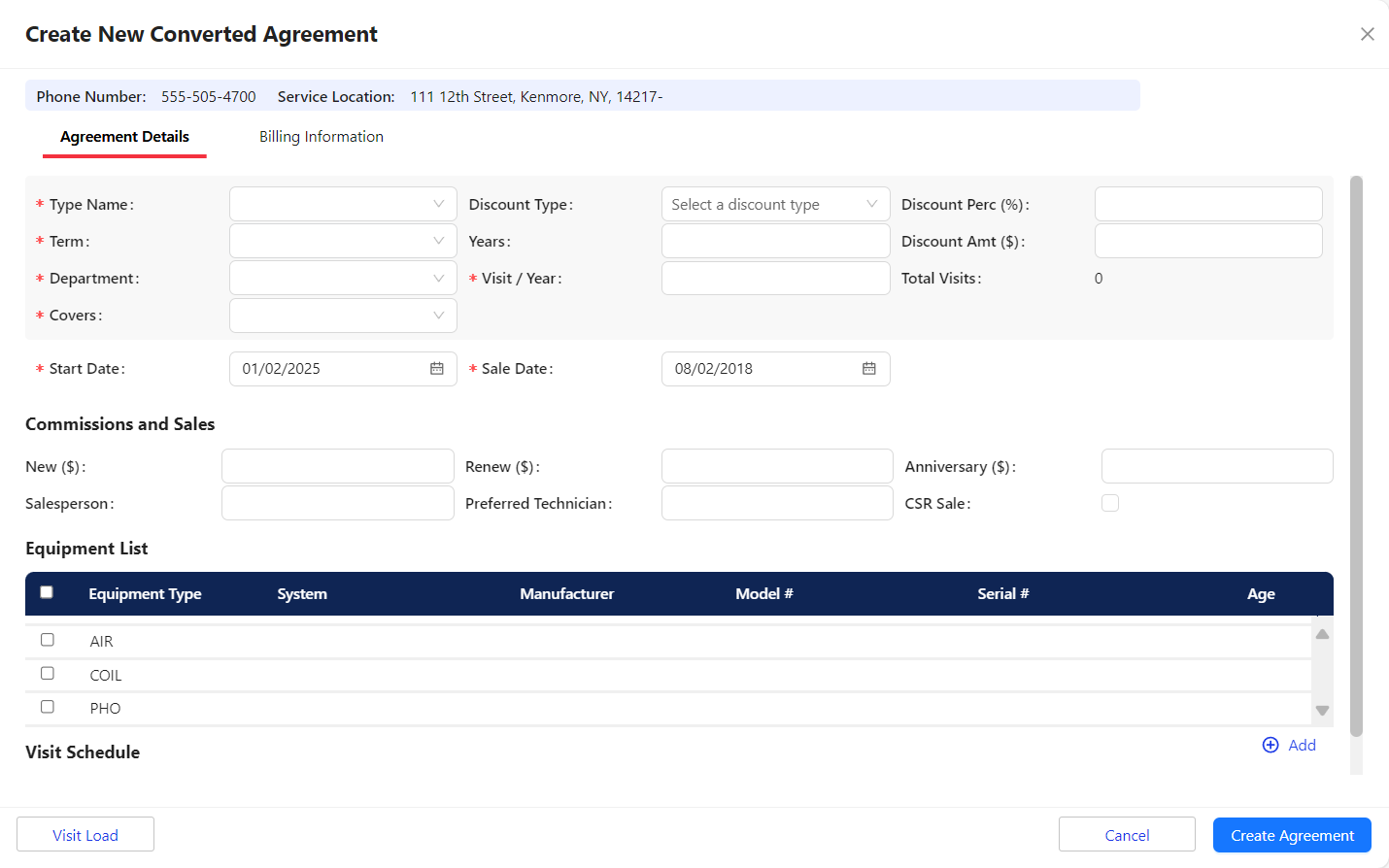1389x868 pixels.
Task: Close the Create New Converted Agreement dialog
Action: (x=1368, y=34)
